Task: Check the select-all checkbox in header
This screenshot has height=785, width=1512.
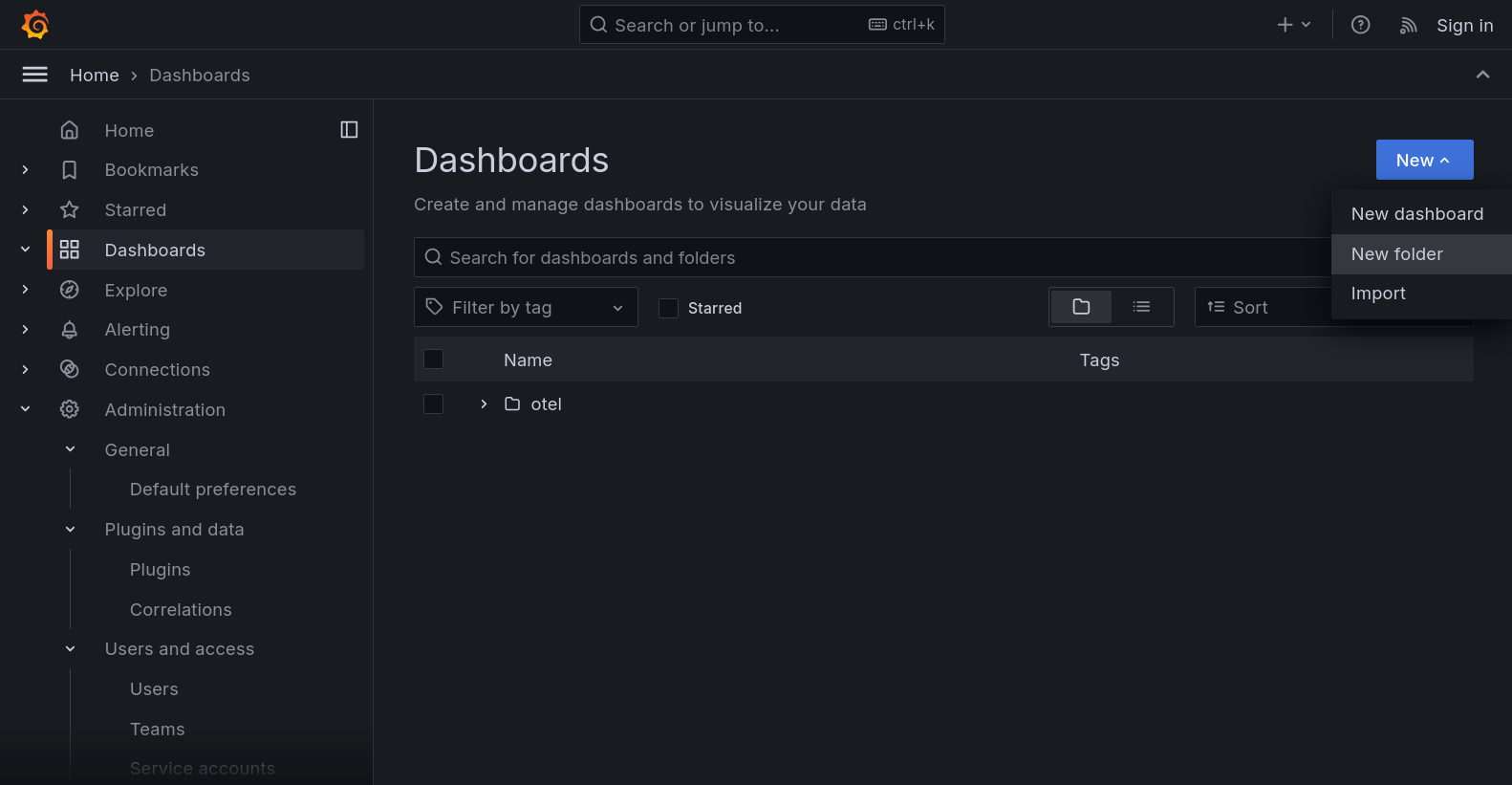Action: click(x=433, y=360)
